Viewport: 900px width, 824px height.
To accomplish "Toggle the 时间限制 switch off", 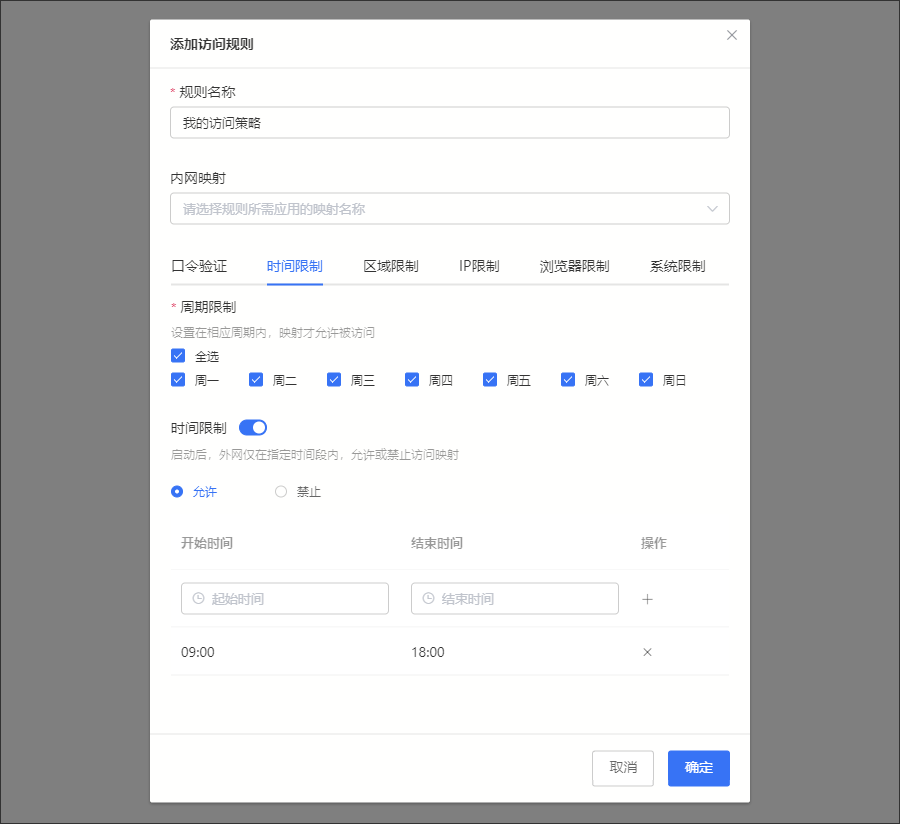I will (253, 428).
